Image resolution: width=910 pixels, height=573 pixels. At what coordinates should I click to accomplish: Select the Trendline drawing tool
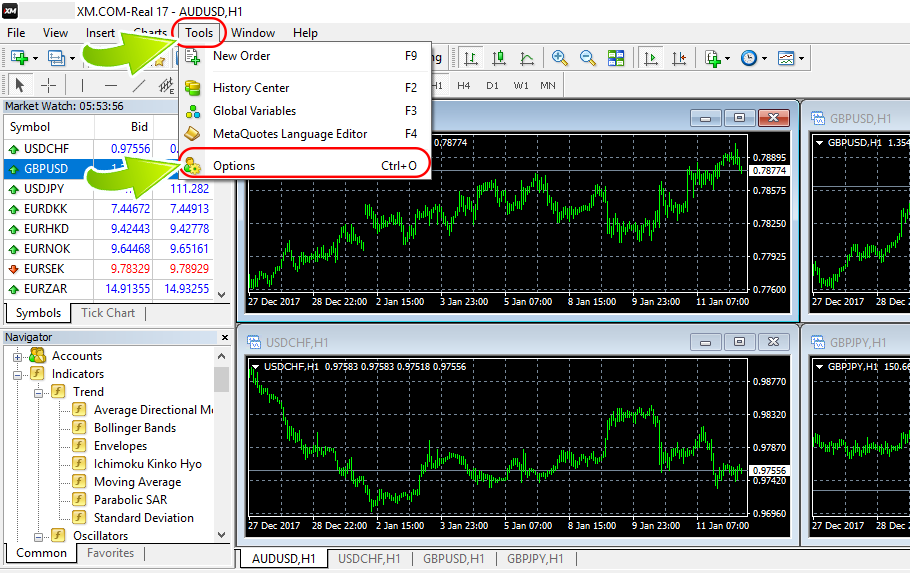pos(138,85)
